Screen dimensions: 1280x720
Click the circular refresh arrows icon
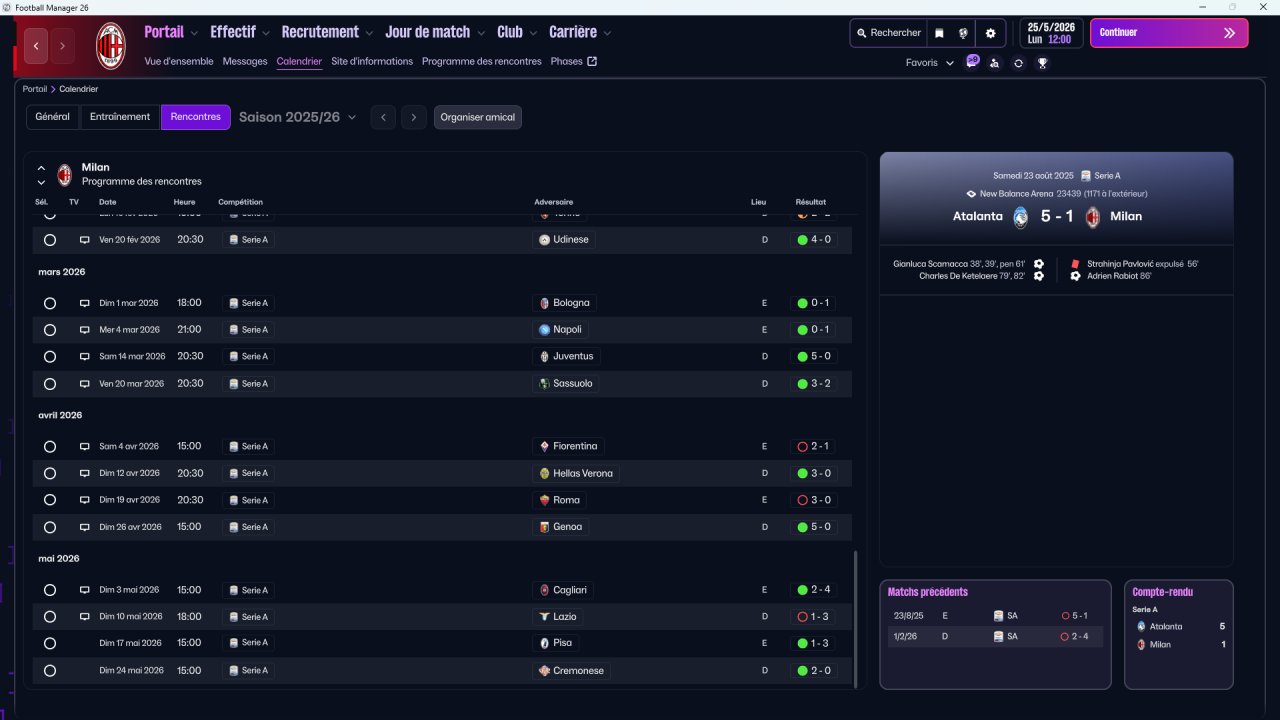click(1018, 63)
